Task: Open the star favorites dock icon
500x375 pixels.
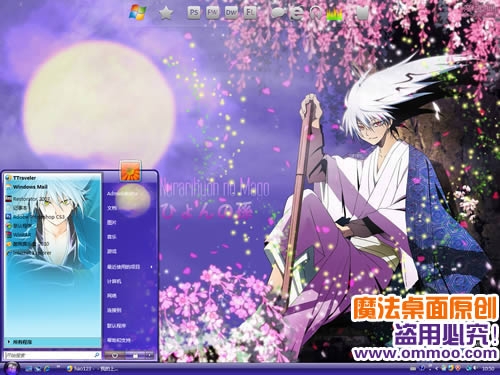Action: click(166, 13)
